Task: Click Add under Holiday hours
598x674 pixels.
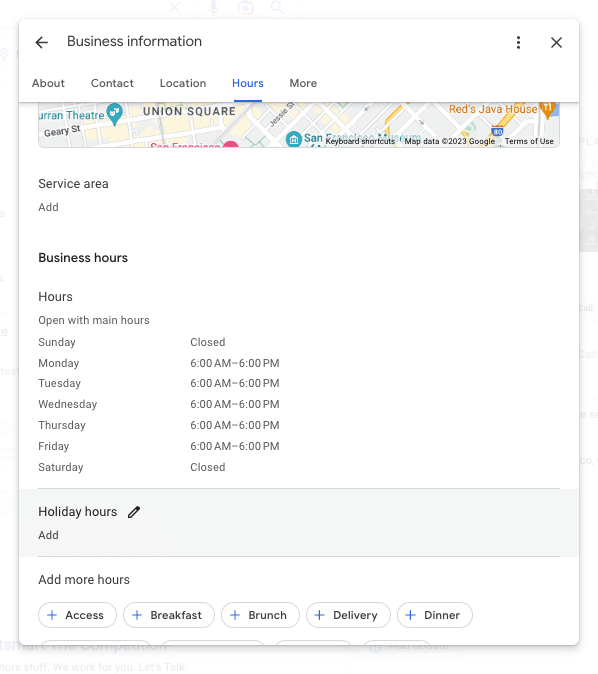Action: tap(48, 535)
